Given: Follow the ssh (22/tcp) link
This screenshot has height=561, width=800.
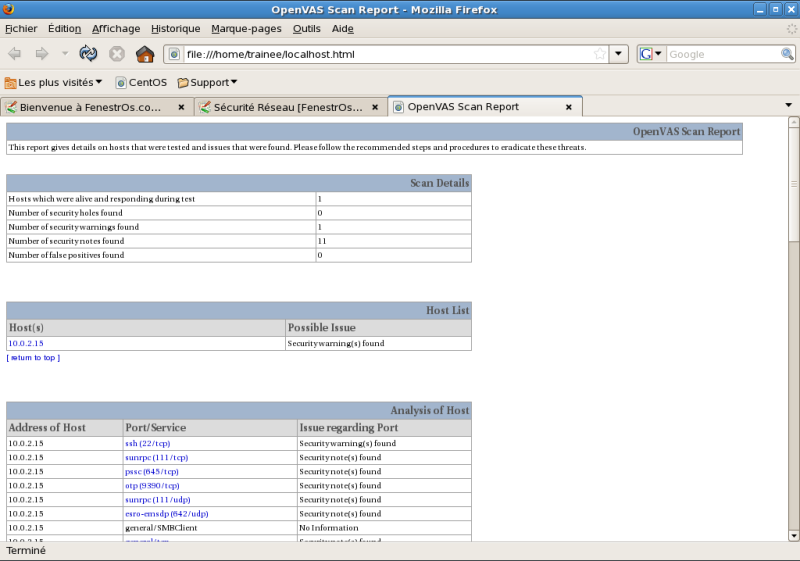Looking at the screenshot, I should 147,443.
